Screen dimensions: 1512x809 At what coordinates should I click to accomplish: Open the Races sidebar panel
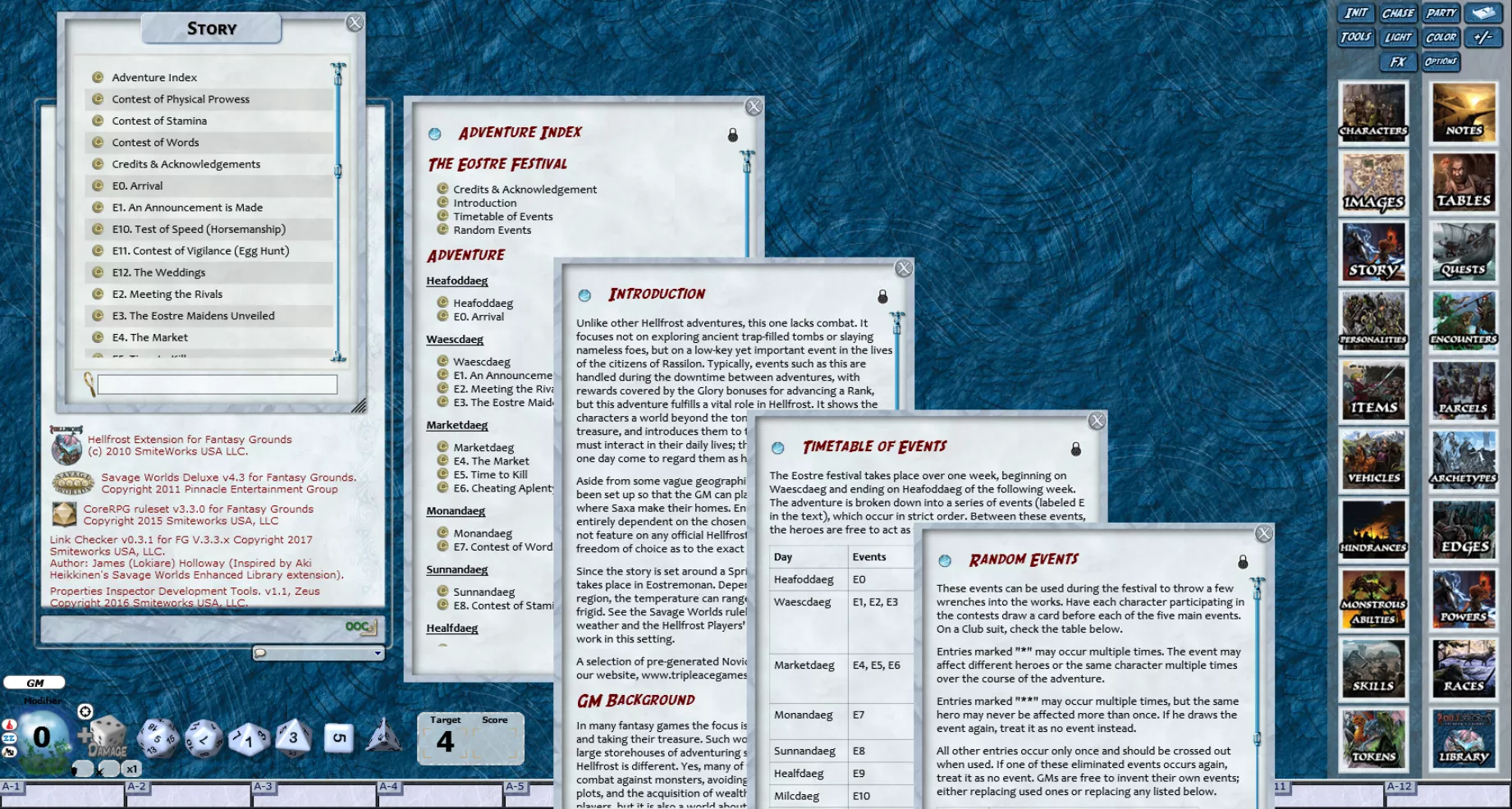click(1464, 671)
